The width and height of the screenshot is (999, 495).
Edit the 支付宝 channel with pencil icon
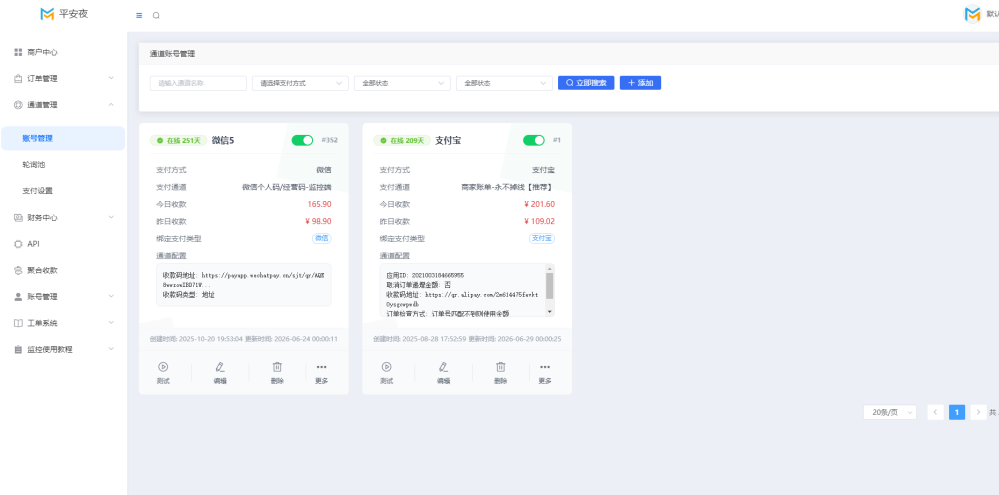(x=443, y=367)
